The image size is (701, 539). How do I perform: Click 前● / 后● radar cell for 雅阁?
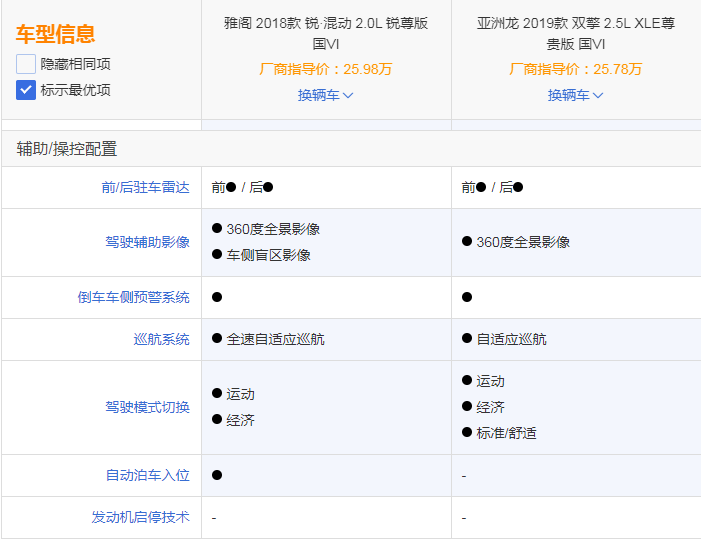coord(242,187)
